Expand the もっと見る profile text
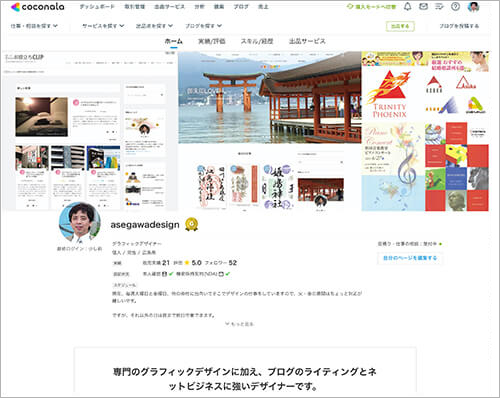500x398 pixels. point(239,324)
